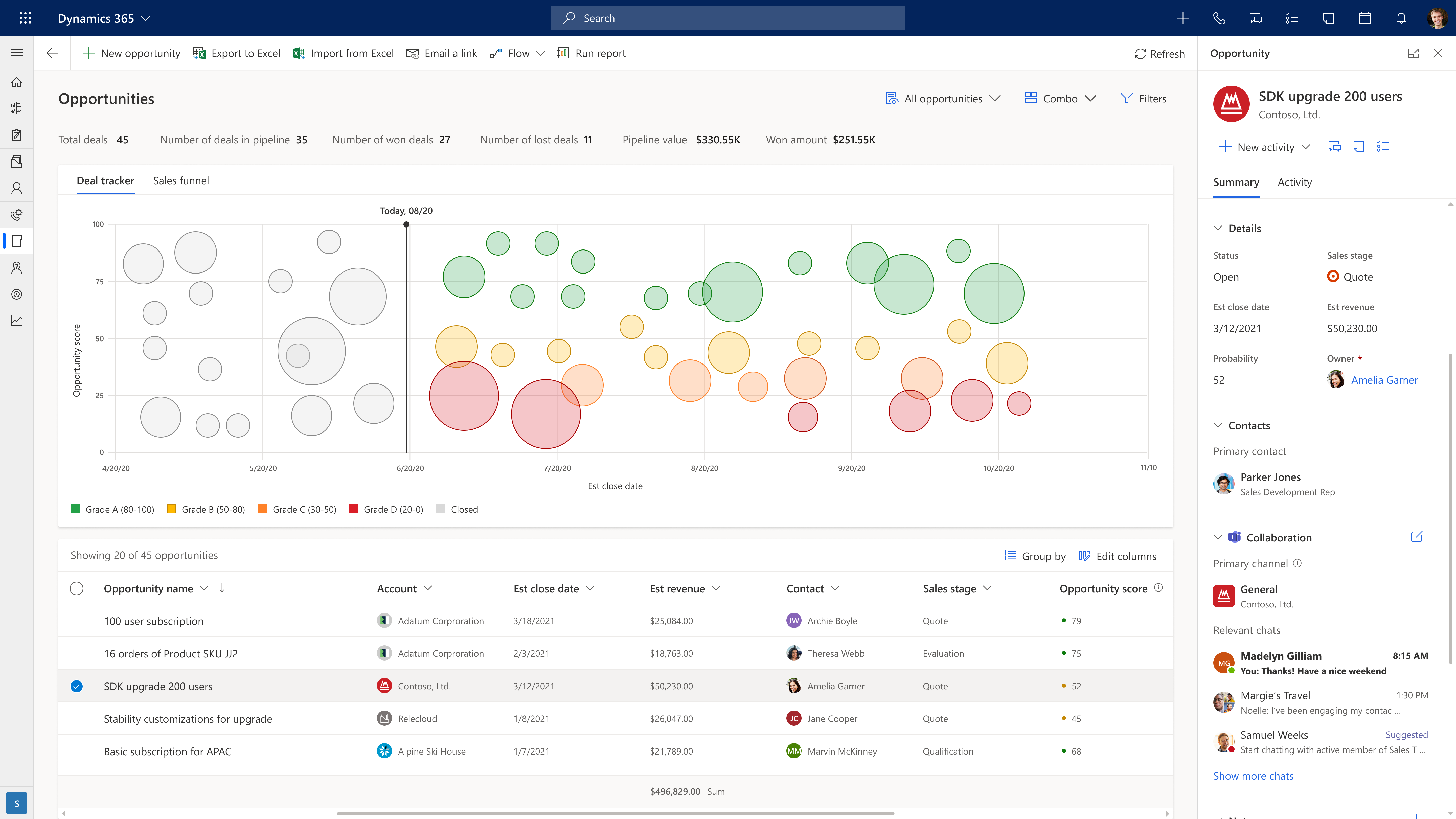Open the dashboards icon in the sidebar
The image size is (1456, 819).
coord(16,107)
